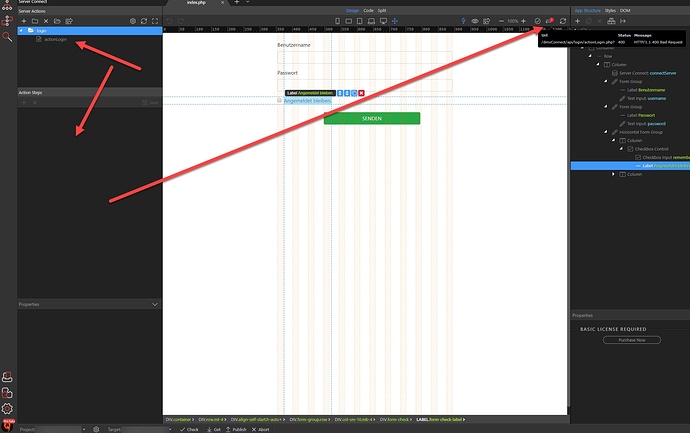Toggle the eye preview visibility icon

[475, 21]
